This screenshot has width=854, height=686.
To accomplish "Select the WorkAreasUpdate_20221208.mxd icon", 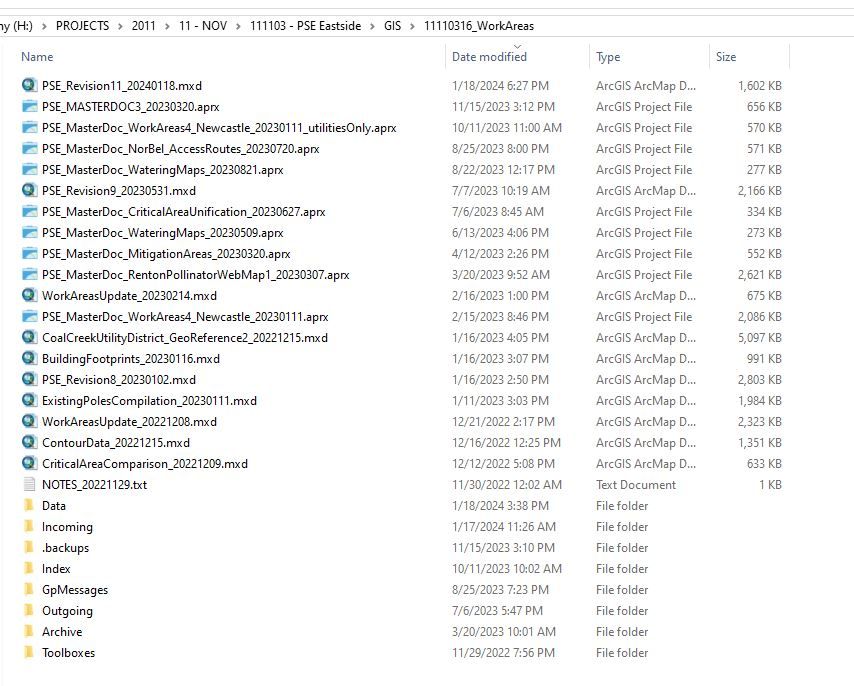I will 29,421.
